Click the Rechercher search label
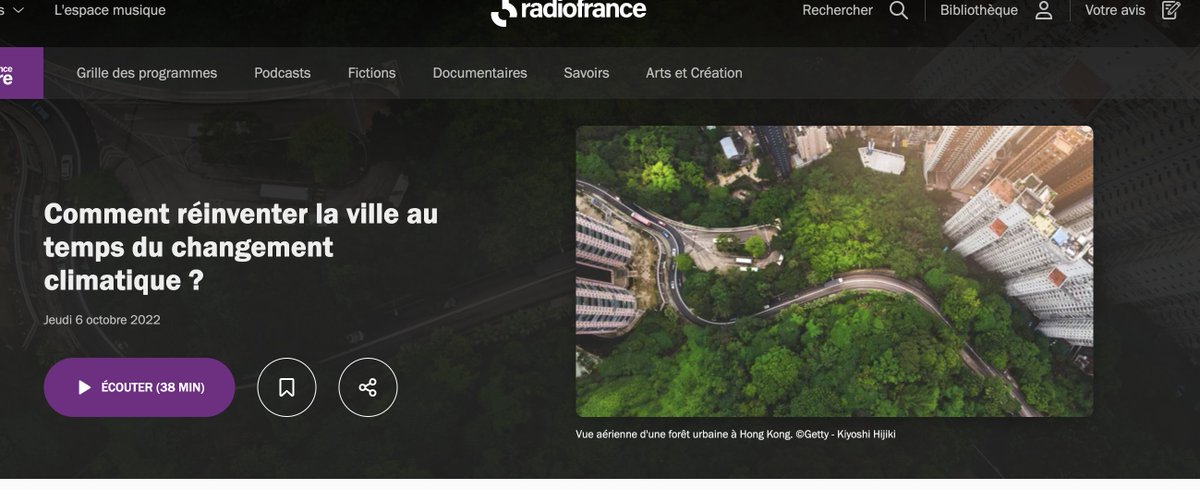 (x=837, y=10)
